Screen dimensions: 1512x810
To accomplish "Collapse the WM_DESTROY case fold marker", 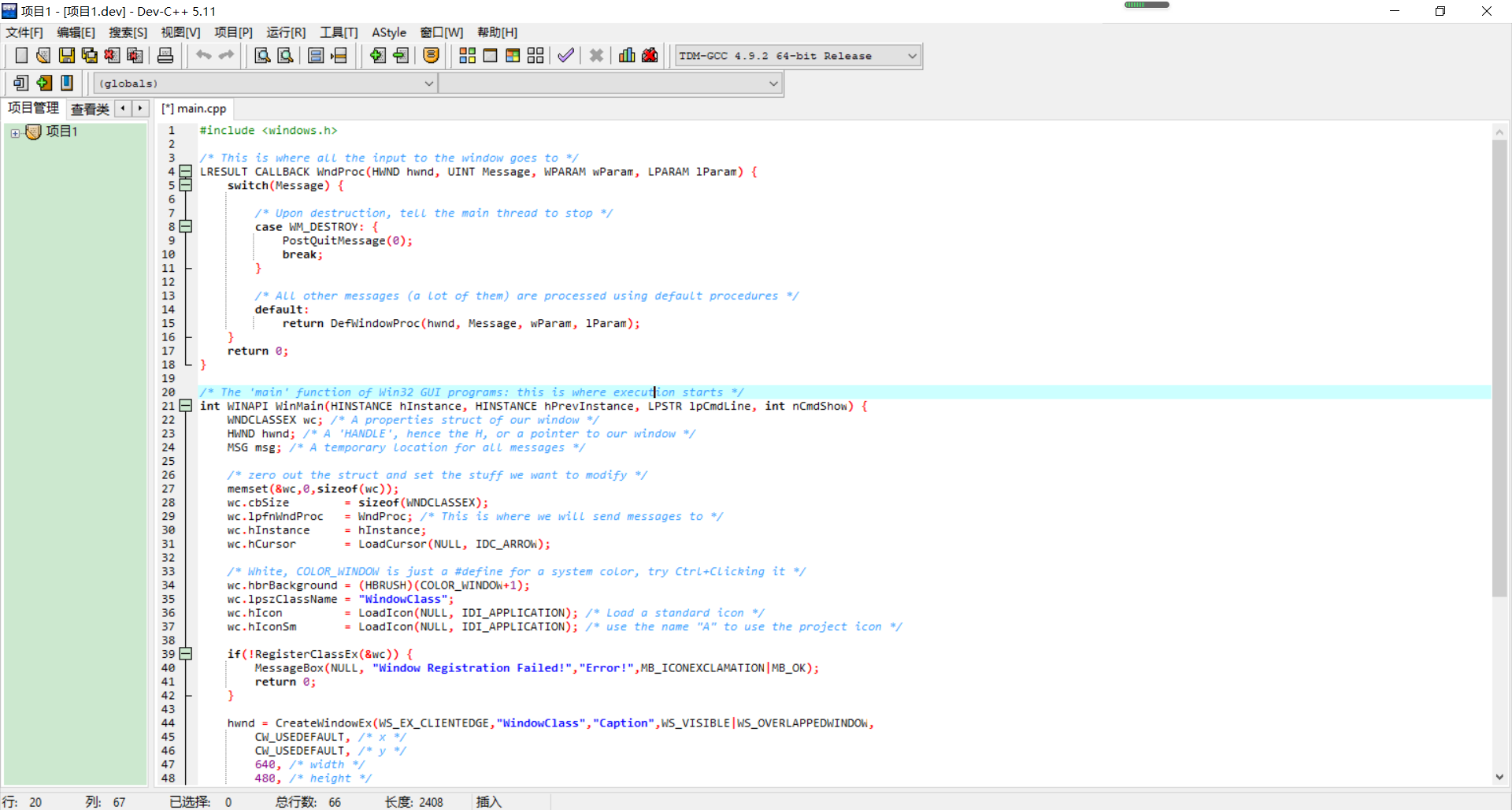I will point(185,226).
